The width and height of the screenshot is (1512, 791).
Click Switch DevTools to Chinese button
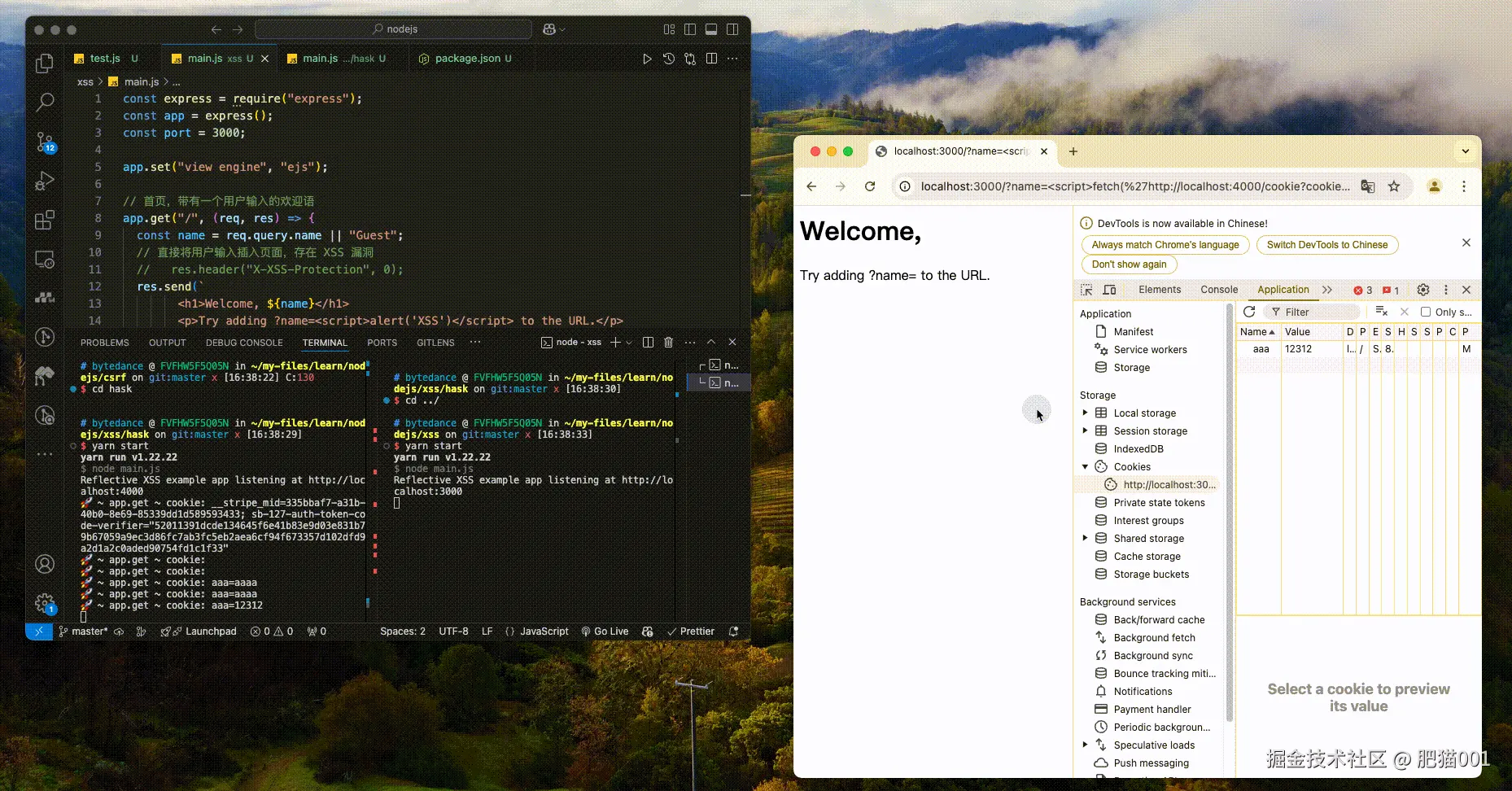pos(1327,245)
